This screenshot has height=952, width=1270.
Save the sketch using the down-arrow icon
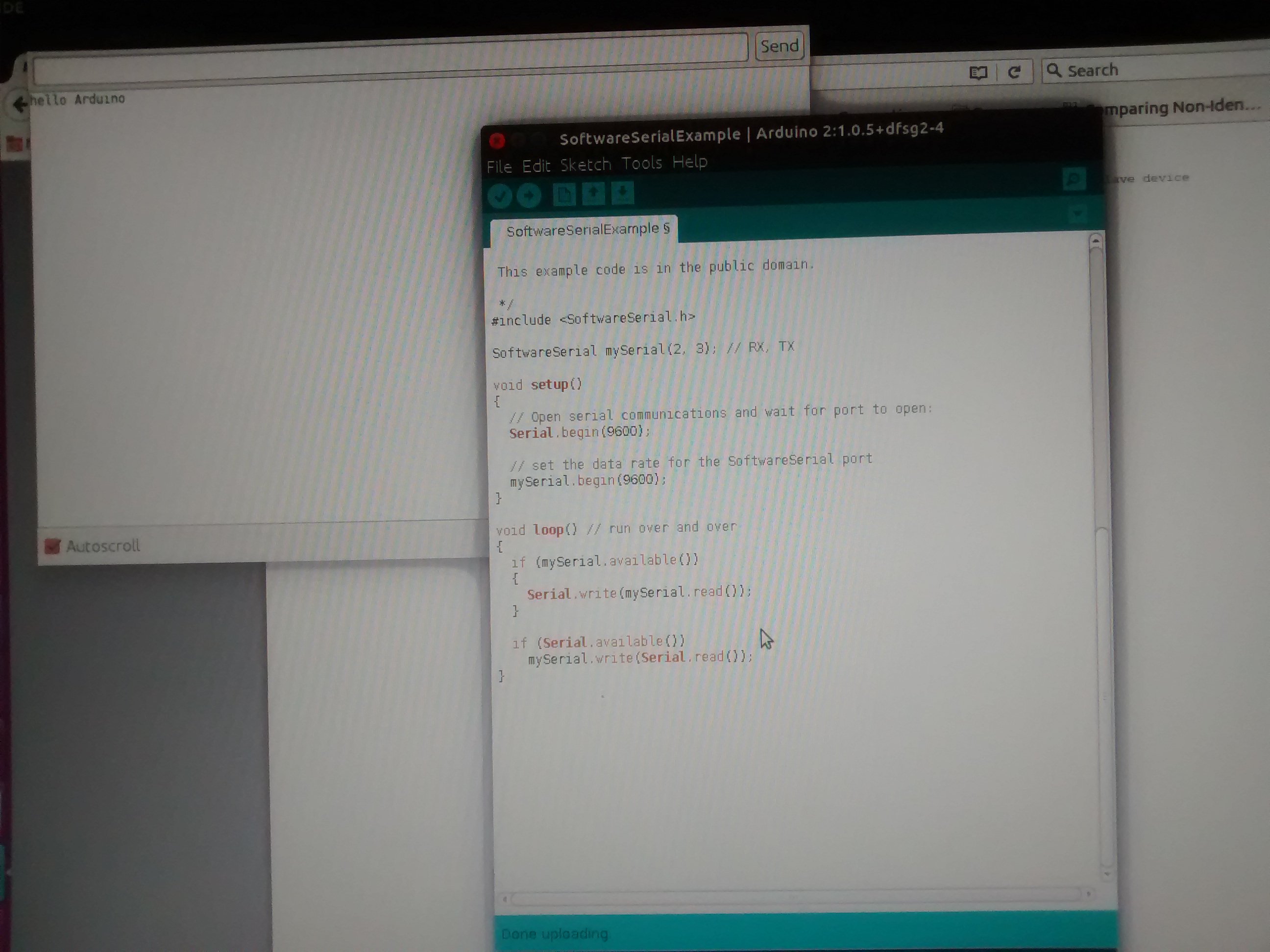point(622,193)
